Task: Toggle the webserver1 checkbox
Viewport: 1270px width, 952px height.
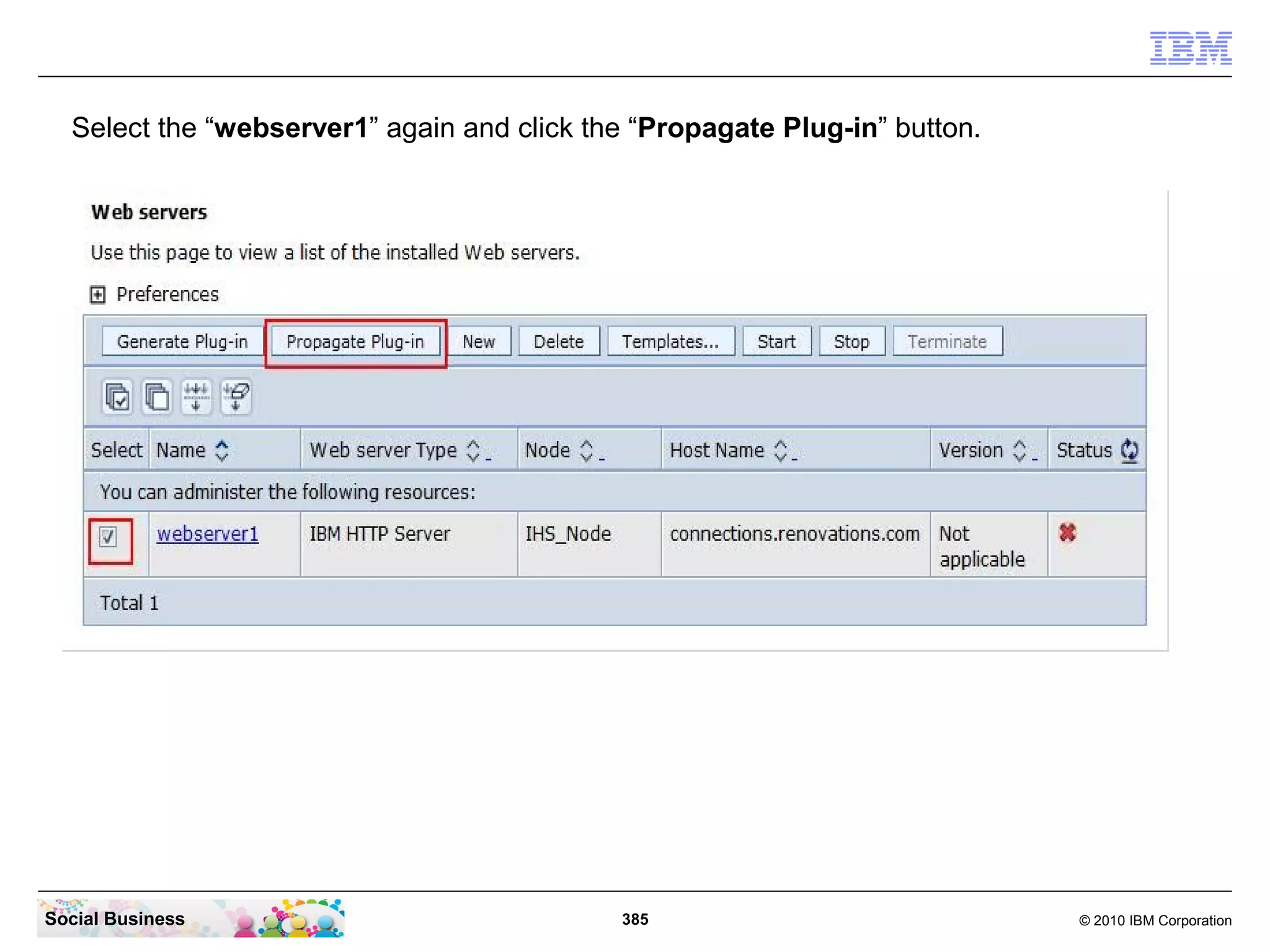Action: pyautogui.click(x=109, y=537)
